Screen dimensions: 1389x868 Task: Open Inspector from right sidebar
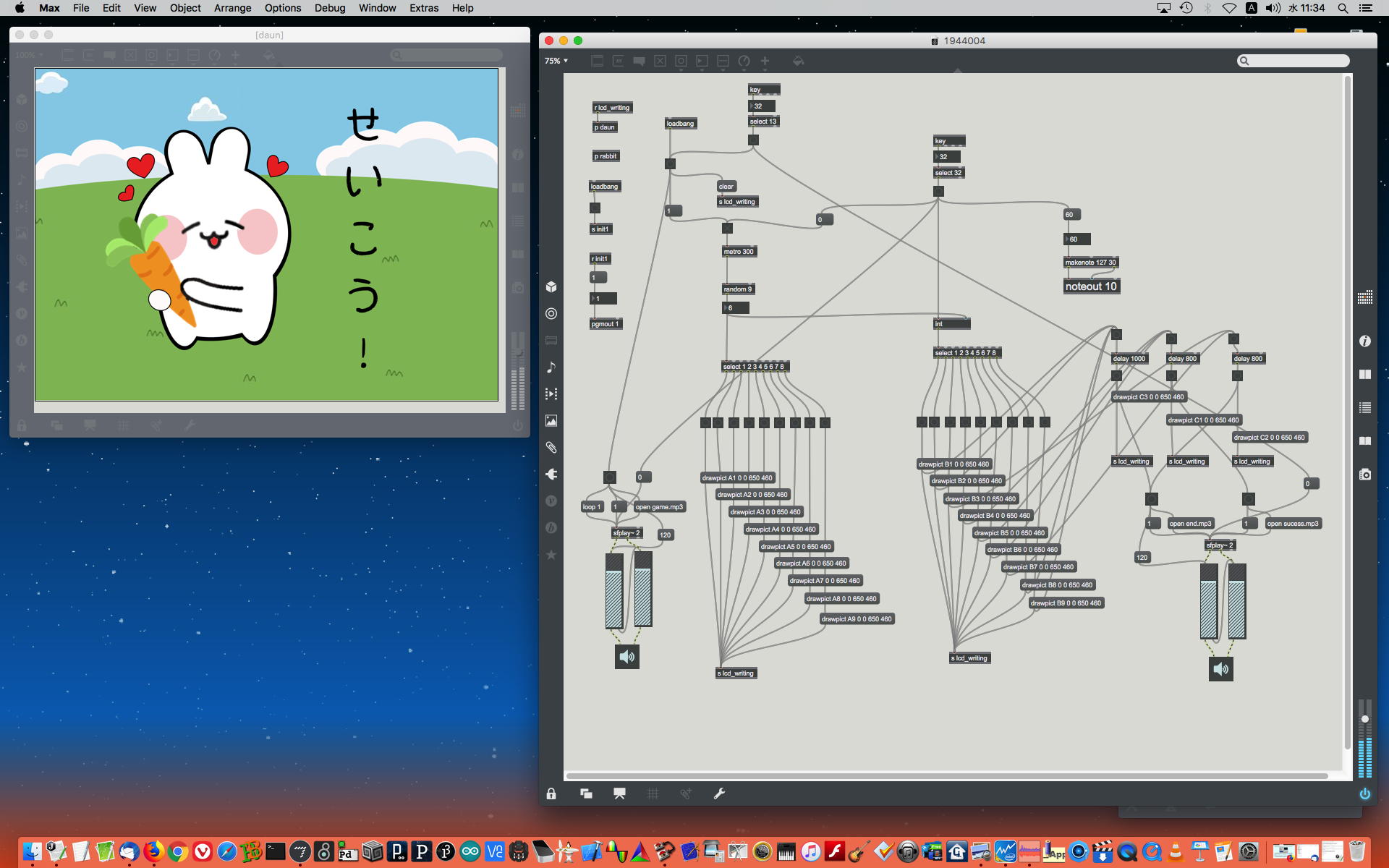click(1365, 341)
